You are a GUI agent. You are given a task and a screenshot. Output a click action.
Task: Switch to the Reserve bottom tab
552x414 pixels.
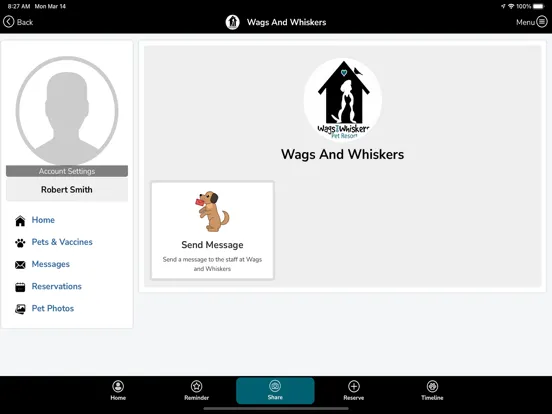353,391
